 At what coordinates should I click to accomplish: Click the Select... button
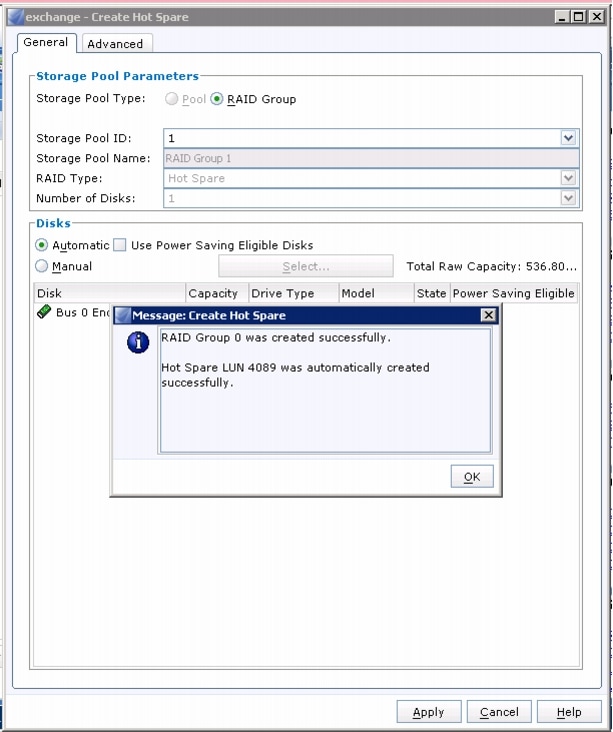[306, 266]
